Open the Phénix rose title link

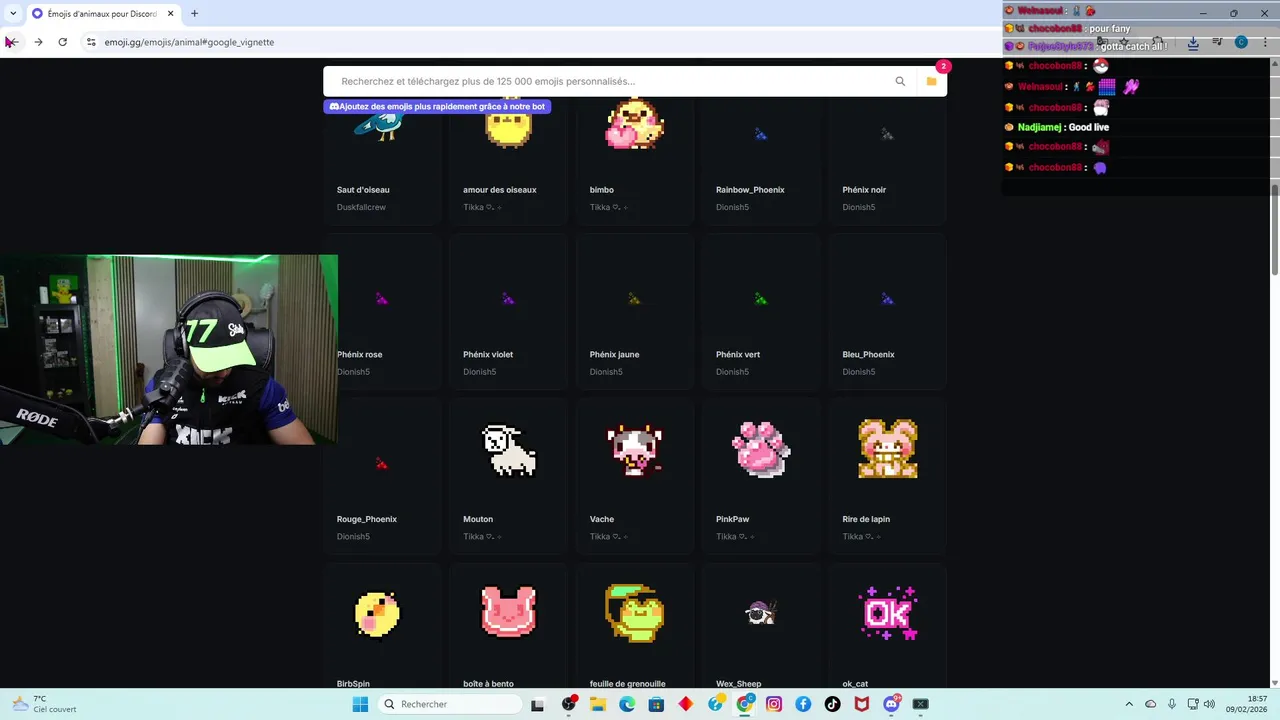click(359, 355)
